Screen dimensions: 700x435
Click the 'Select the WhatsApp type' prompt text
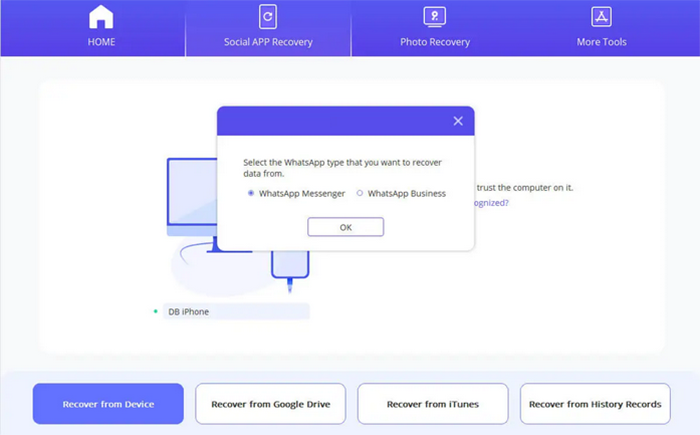click(x=342, y=168)
